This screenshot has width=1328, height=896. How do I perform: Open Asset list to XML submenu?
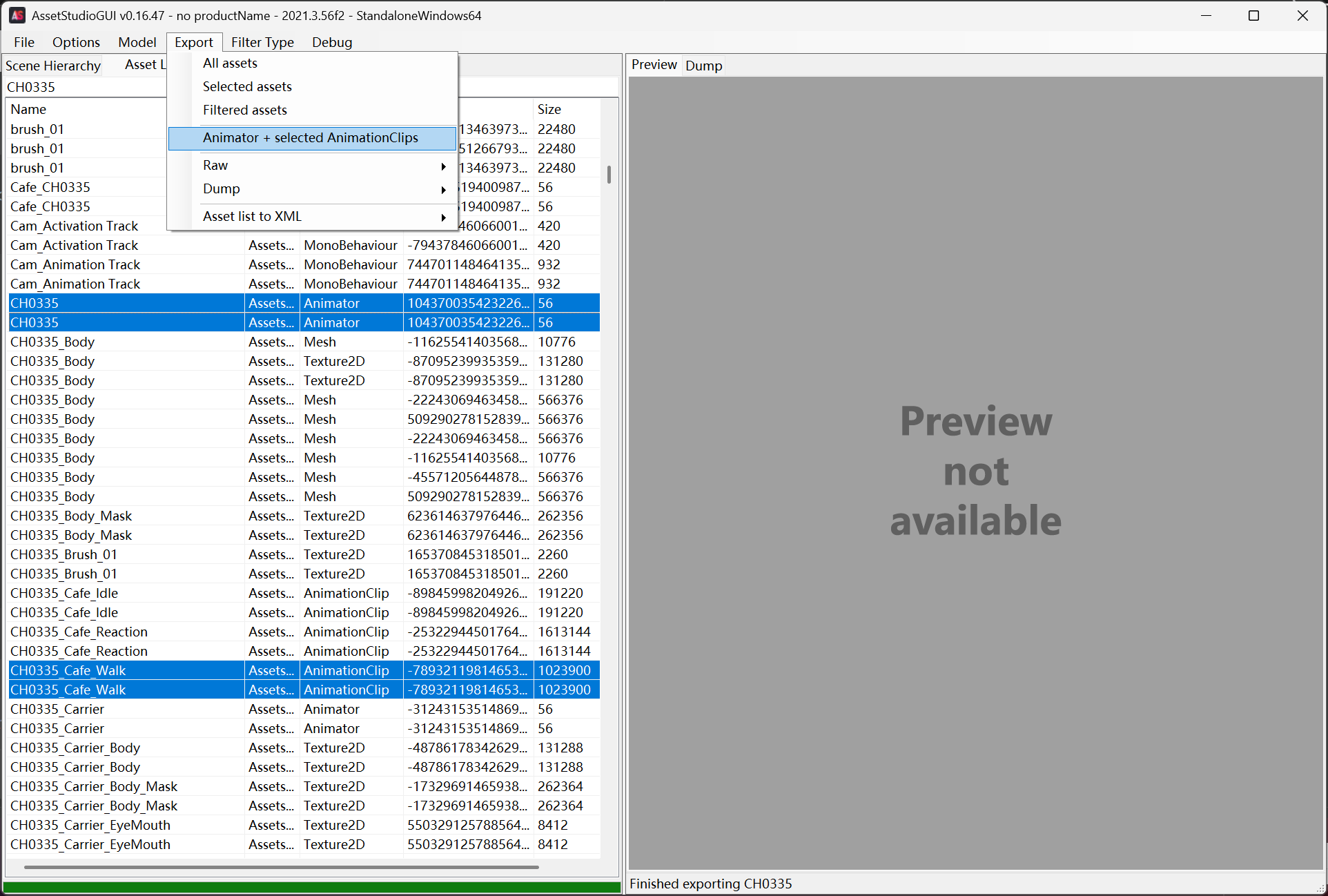[252, 217]
